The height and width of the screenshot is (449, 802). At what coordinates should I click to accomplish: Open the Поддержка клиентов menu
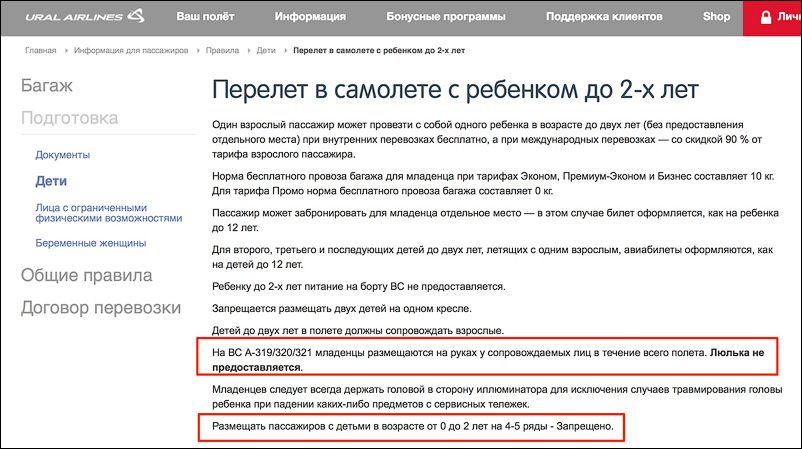604,16
